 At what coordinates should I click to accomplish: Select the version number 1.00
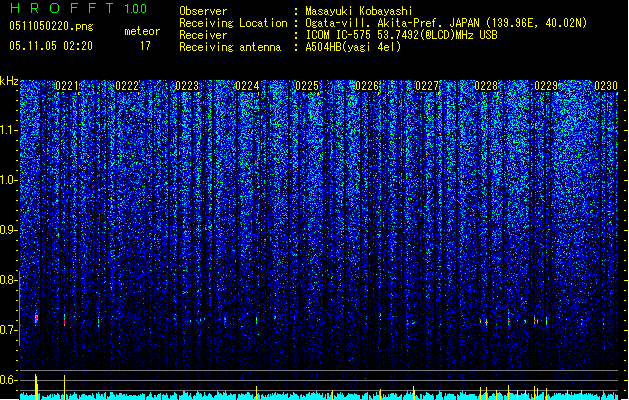[x=136, y=9]
